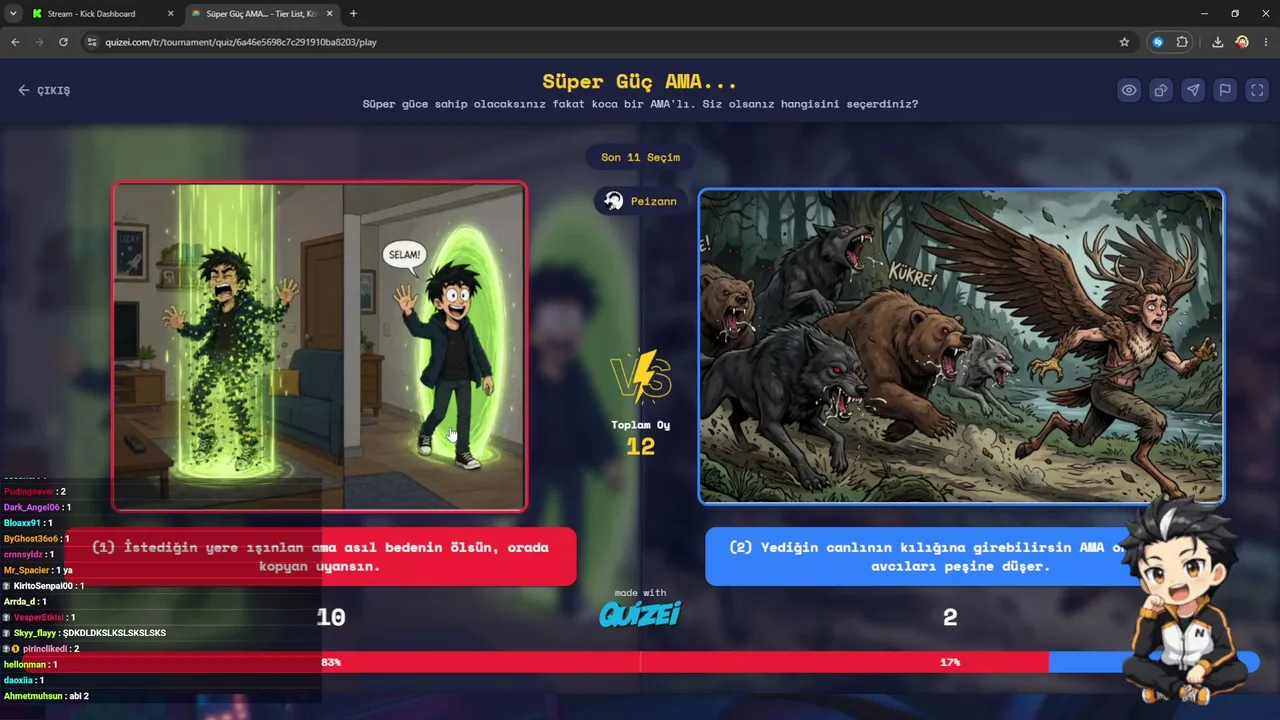Click the browser forward arrow
Image resolution: width=1280 pixels, height=720 pixels.
pos(39,42)
